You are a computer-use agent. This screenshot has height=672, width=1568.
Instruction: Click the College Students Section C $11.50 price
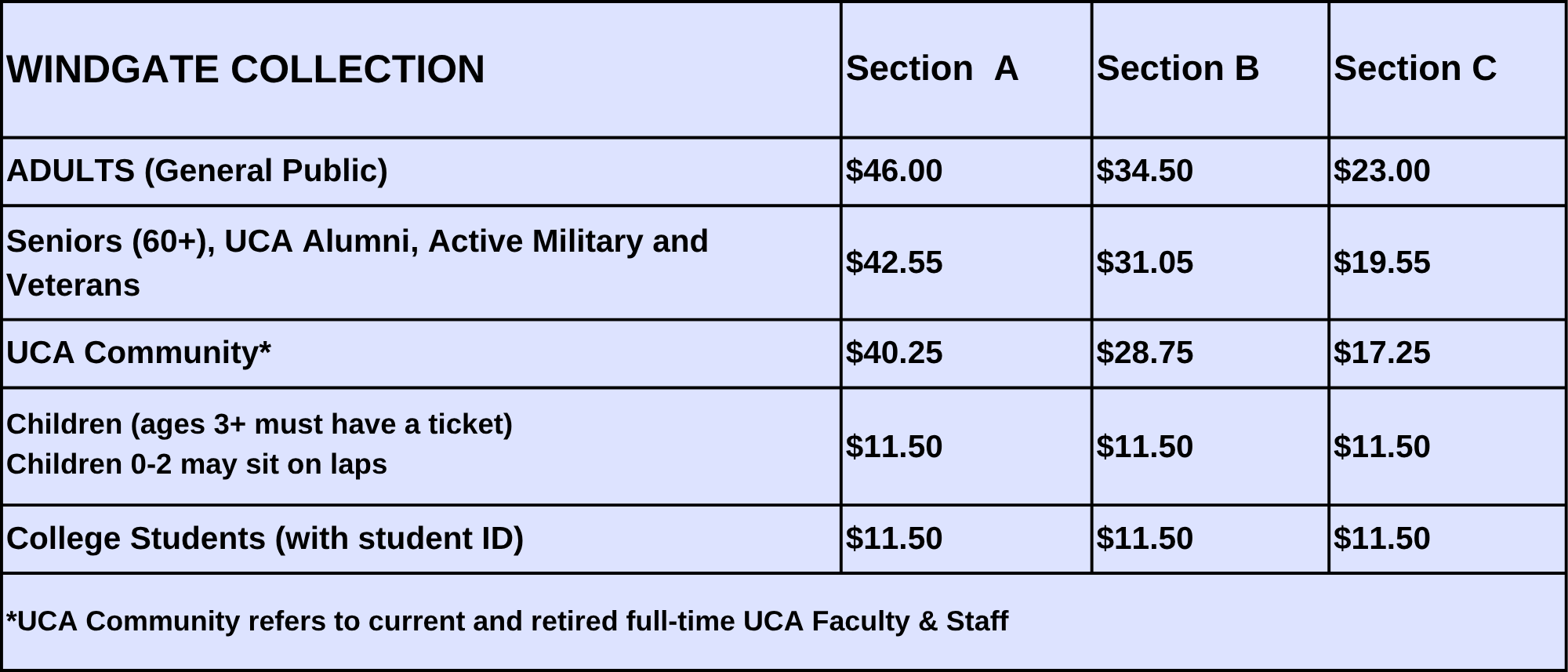(x=1382, y=539)
